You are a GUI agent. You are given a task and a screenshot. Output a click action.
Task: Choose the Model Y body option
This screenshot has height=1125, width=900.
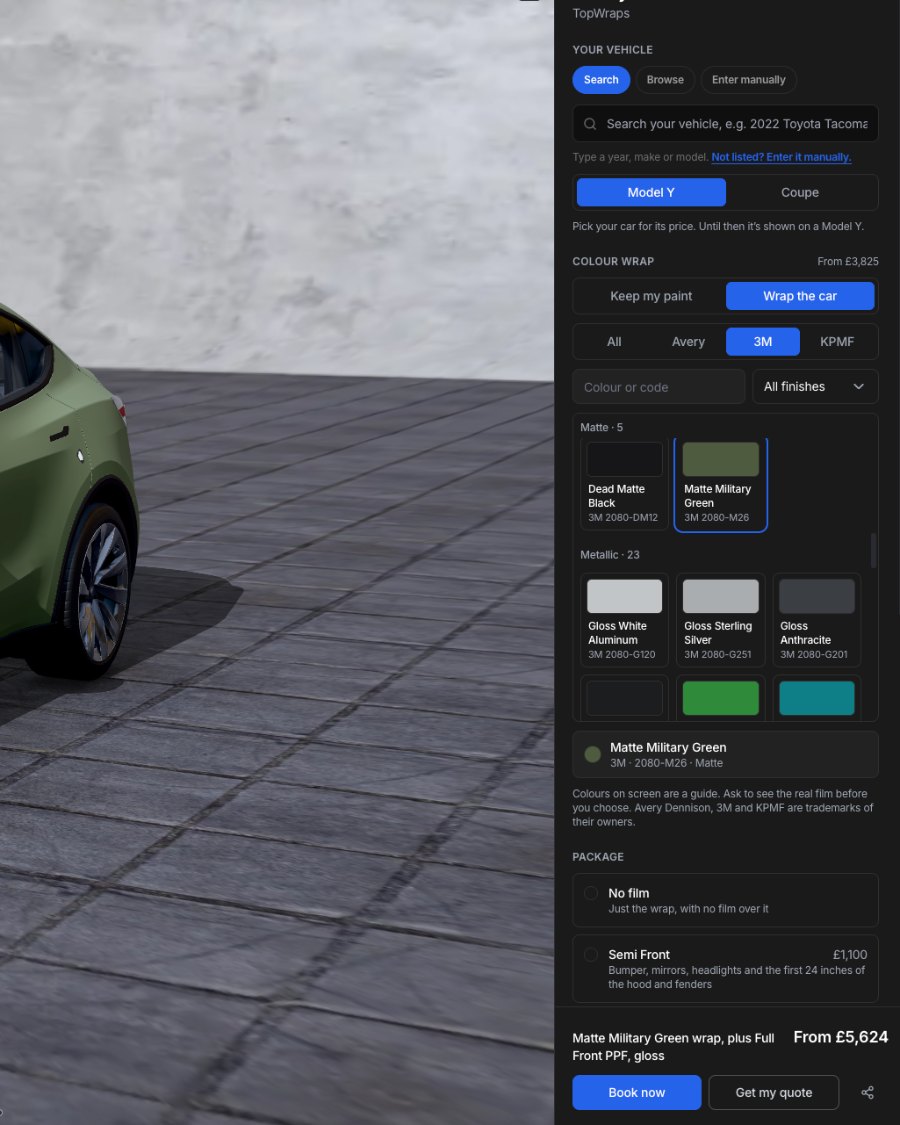651,192
